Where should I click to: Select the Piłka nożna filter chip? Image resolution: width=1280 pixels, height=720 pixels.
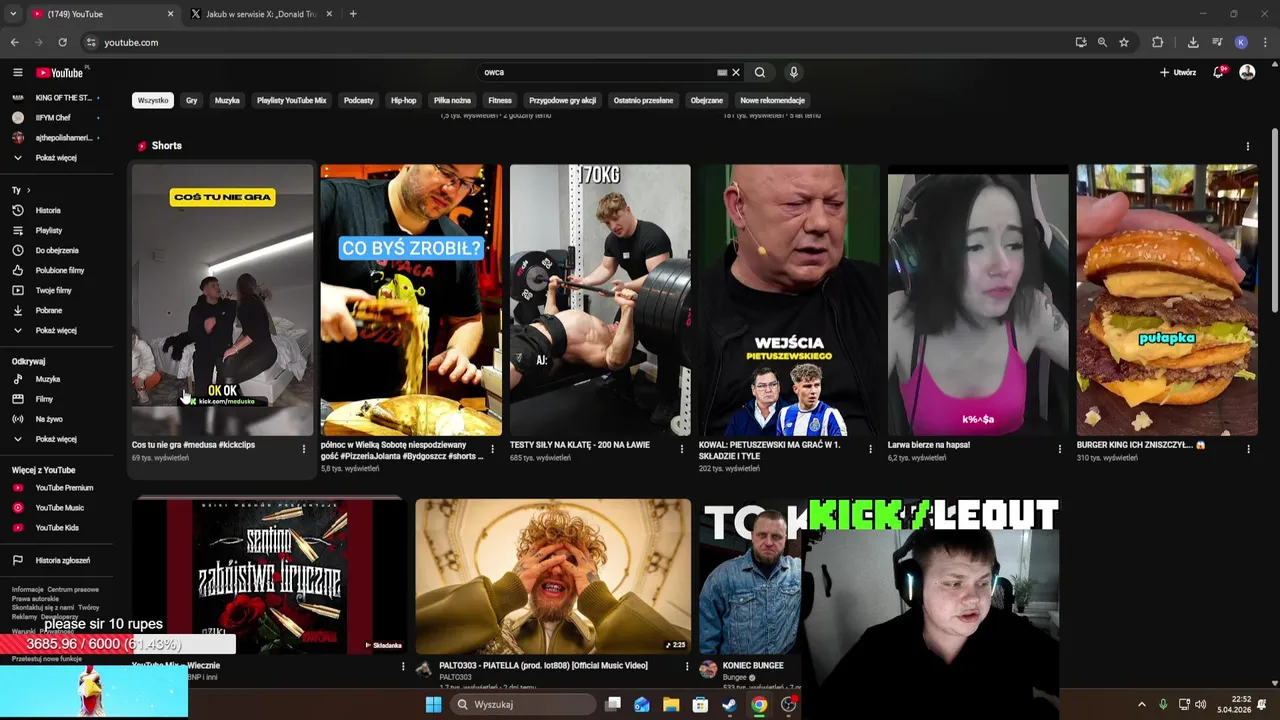click(452, 100)
